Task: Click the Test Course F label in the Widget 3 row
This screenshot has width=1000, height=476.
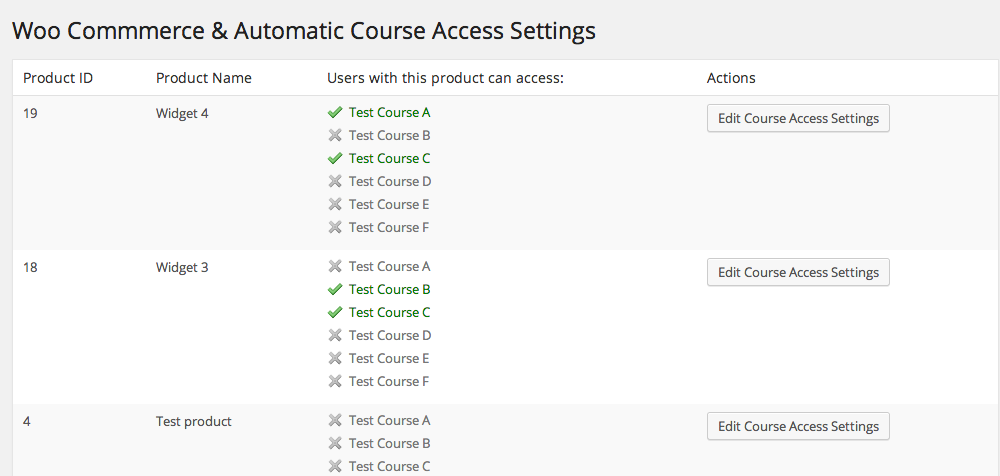Action: tap(389, 381)
